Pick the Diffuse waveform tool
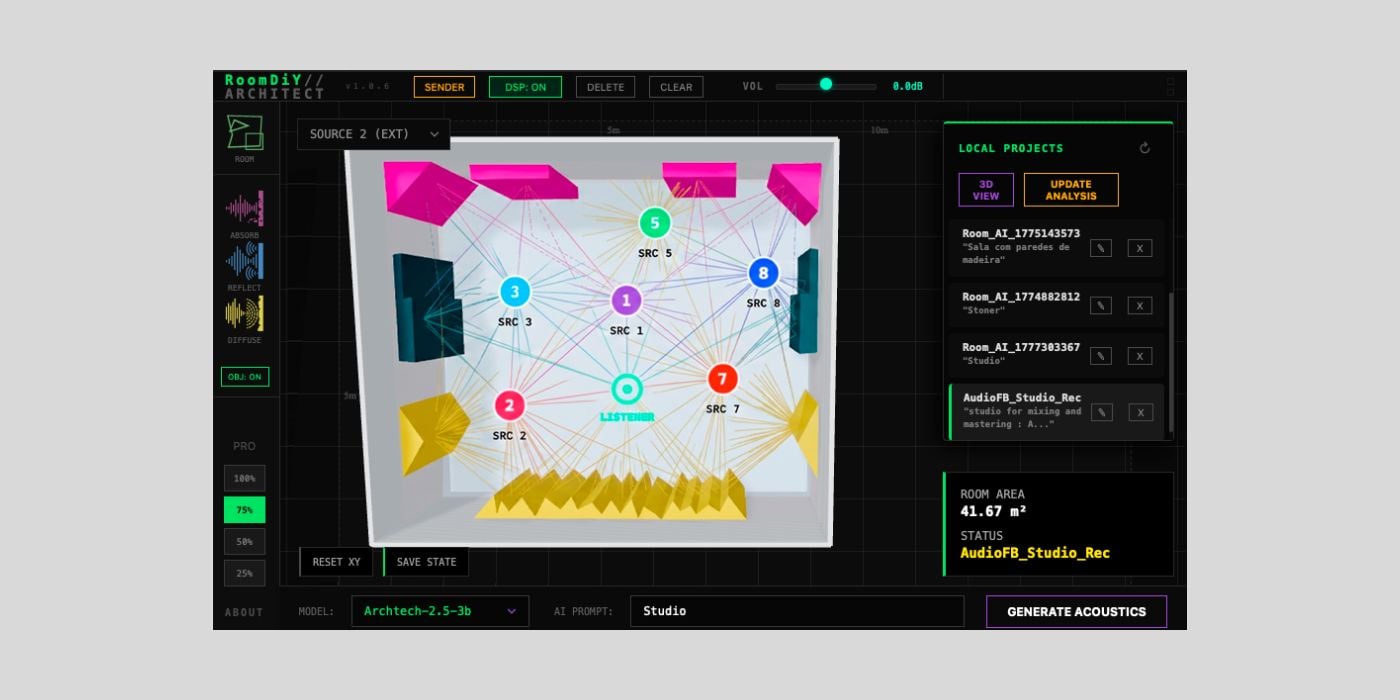 click(x=245, y=314)
